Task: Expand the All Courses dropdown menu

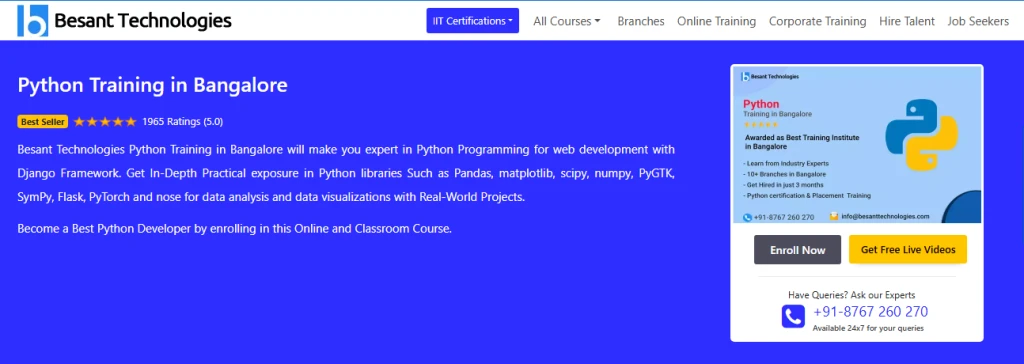Action: (x=566, y=22)
